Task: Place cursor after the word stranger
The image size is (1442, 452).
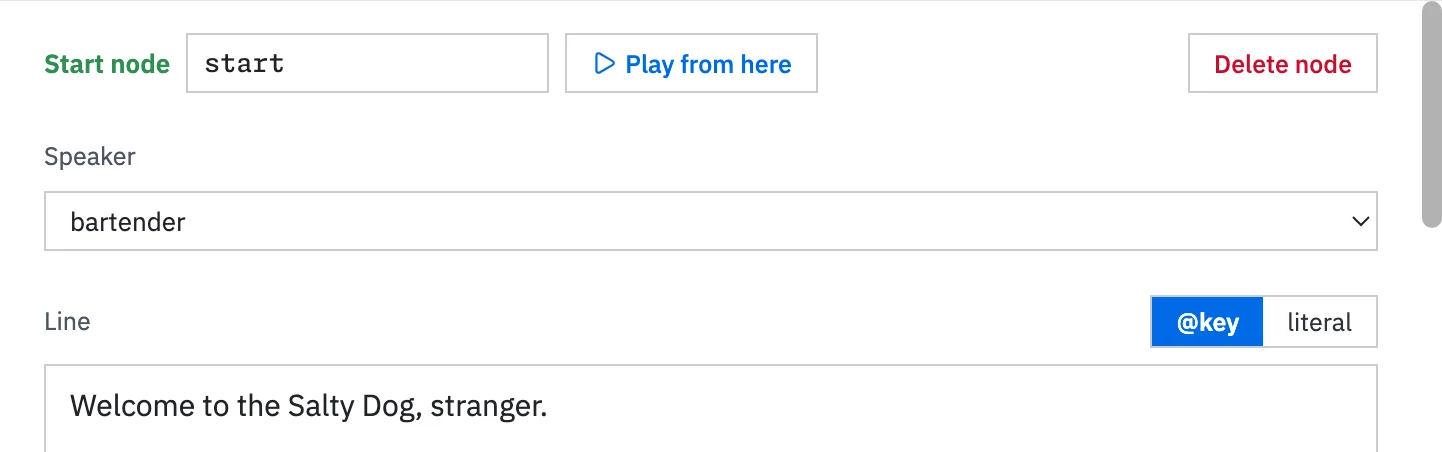Action: click(x=542, y=407)
